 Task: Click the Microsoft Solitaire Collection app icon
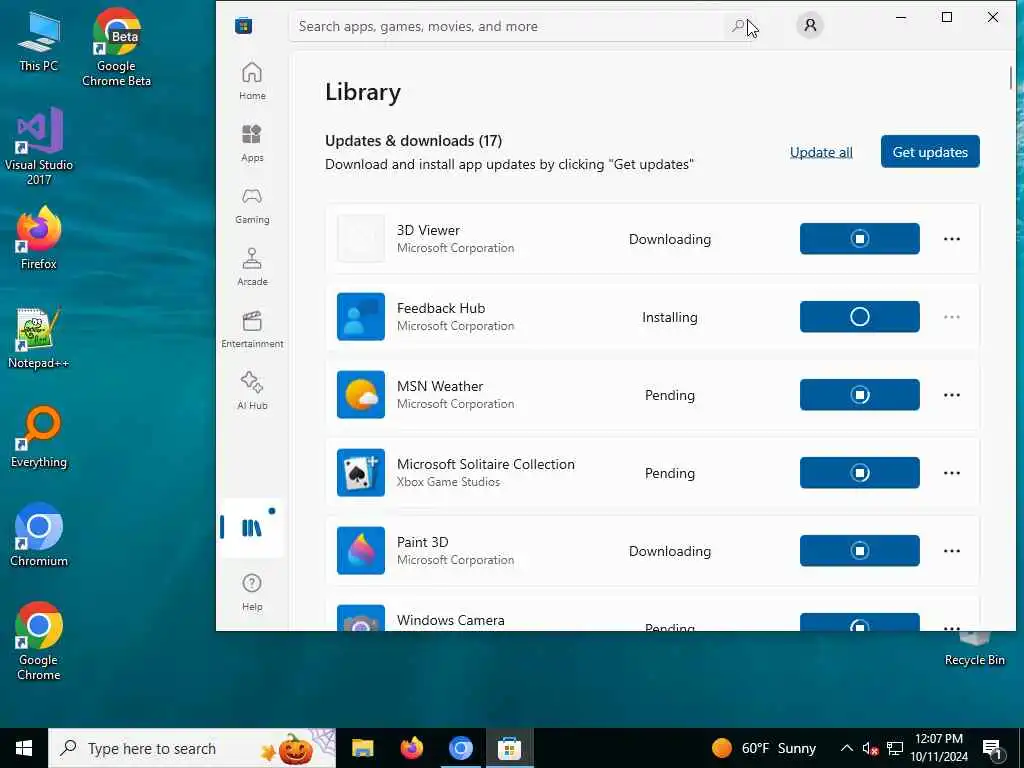(x=360, y=473)
